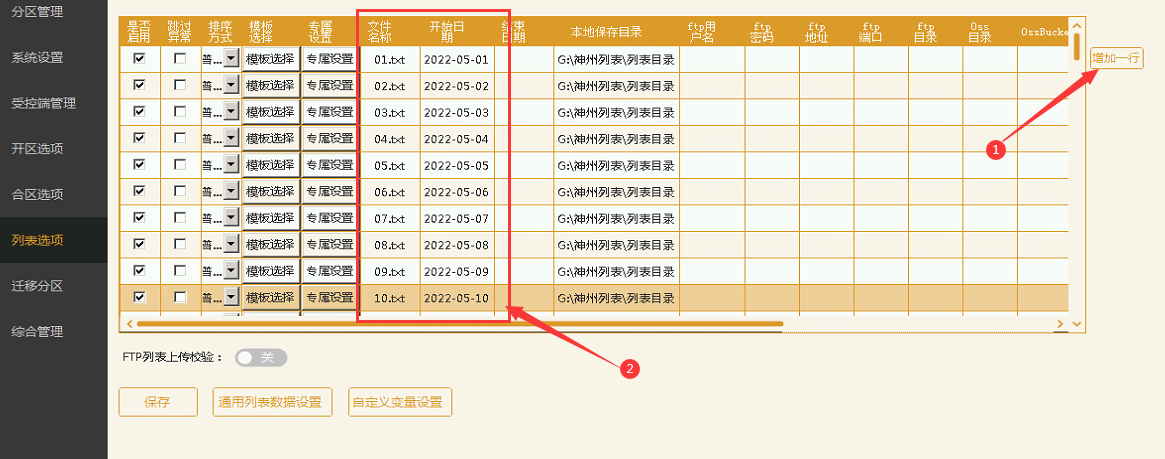The image size is (1165, 459).
Task: Uncheck 是否启用 for the 01.txt row
Action: pos(140,59)
